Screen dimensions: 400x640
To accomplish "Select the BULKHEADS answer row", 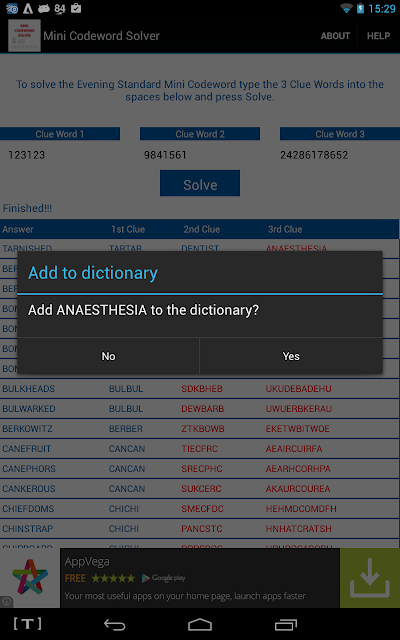I will tap(200, 389).
